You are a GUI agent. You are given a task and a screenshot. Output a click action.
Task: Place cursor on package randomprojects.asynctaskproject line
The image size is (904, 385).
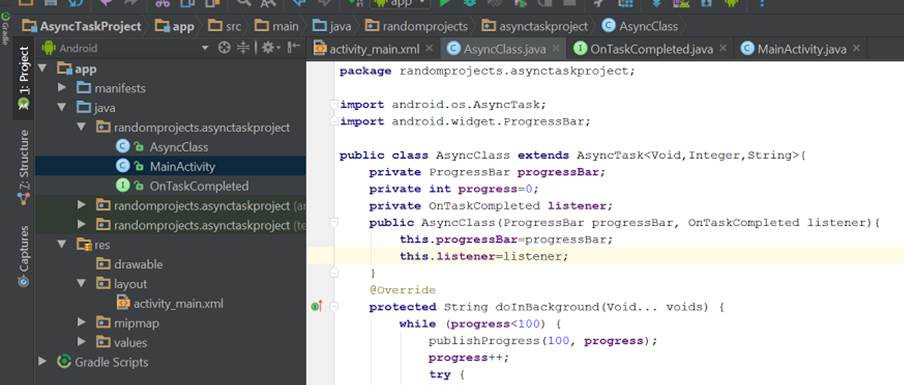click(487, 71)
